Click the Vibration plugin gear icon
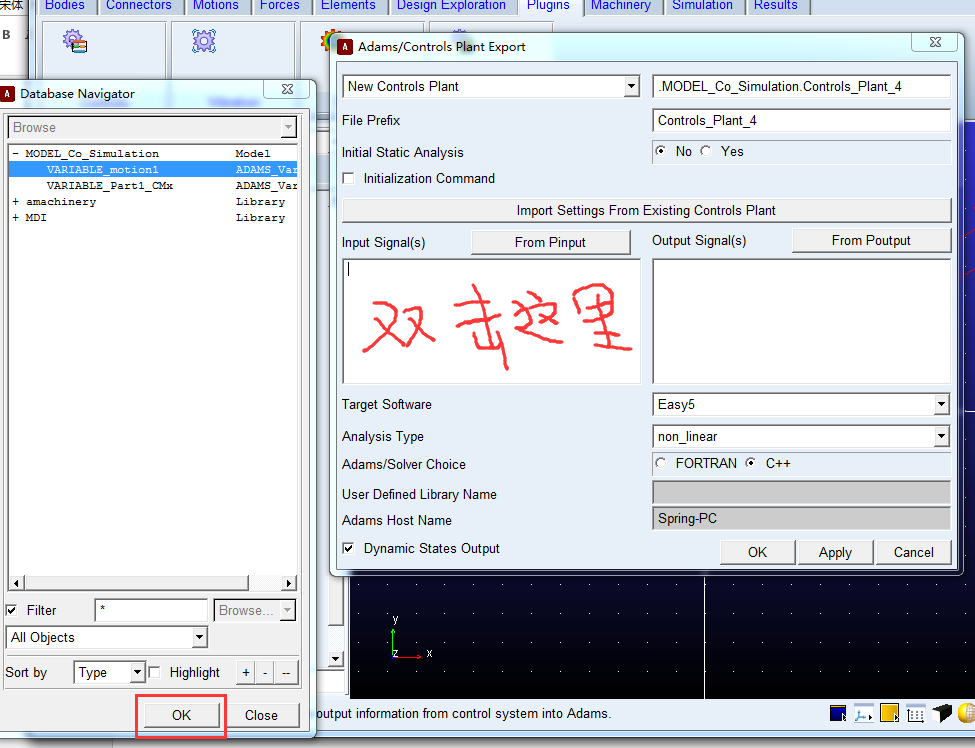 coord(203,41)
